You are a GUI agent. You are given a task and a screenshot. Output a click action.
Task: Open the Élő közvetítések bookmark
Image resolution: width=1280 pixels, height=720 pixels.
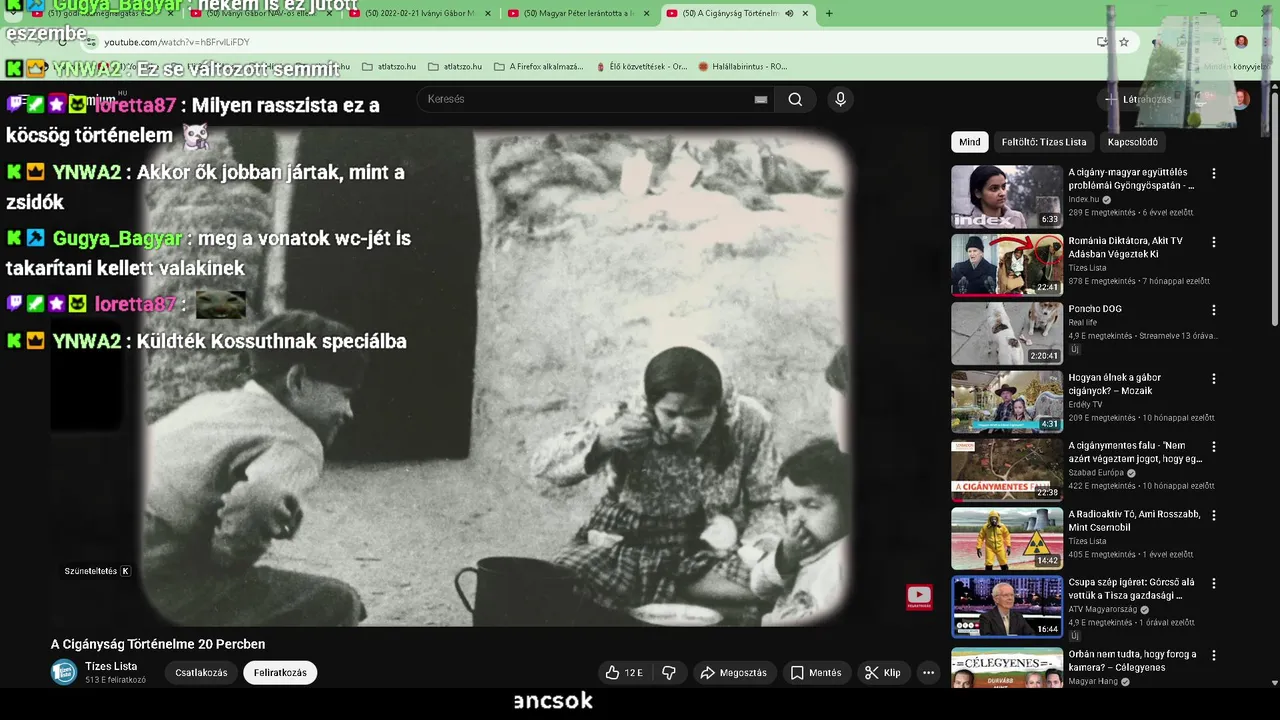640,67
